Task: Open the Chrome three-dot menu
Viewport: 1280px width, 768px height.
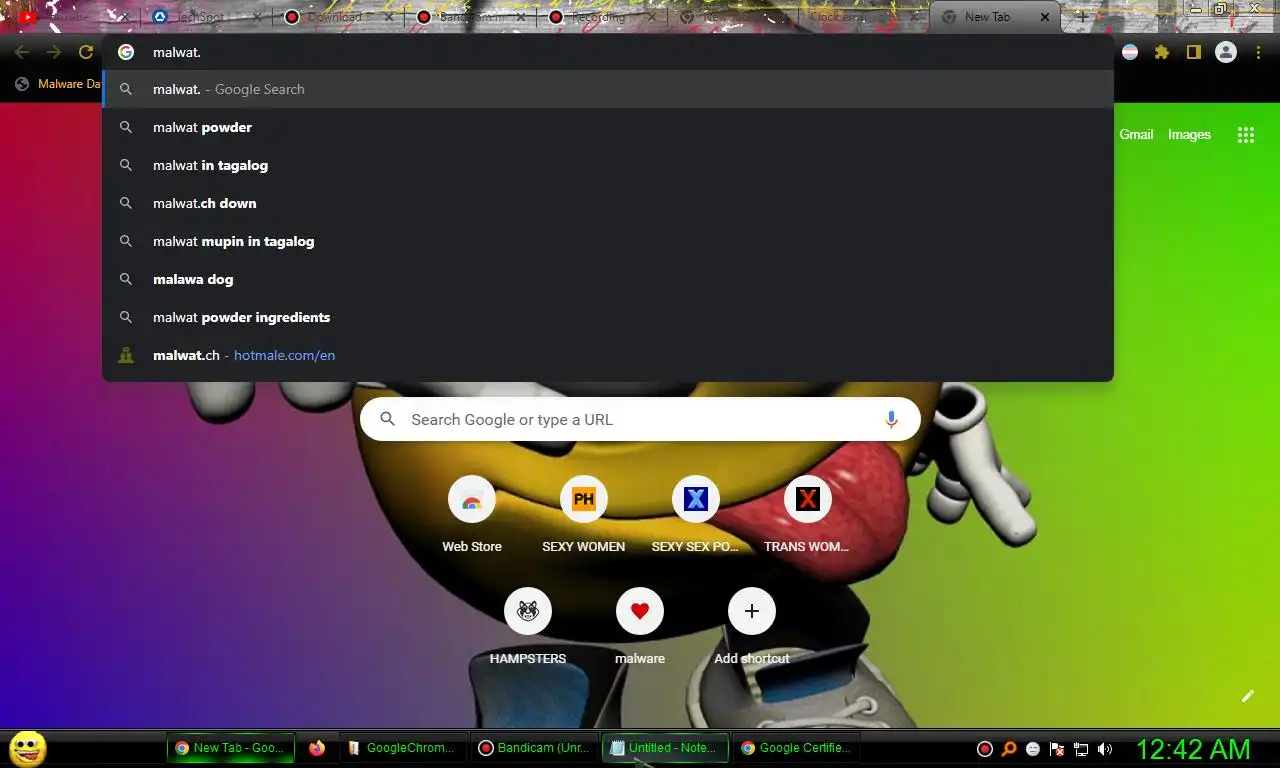Action: pos(1258,52)
